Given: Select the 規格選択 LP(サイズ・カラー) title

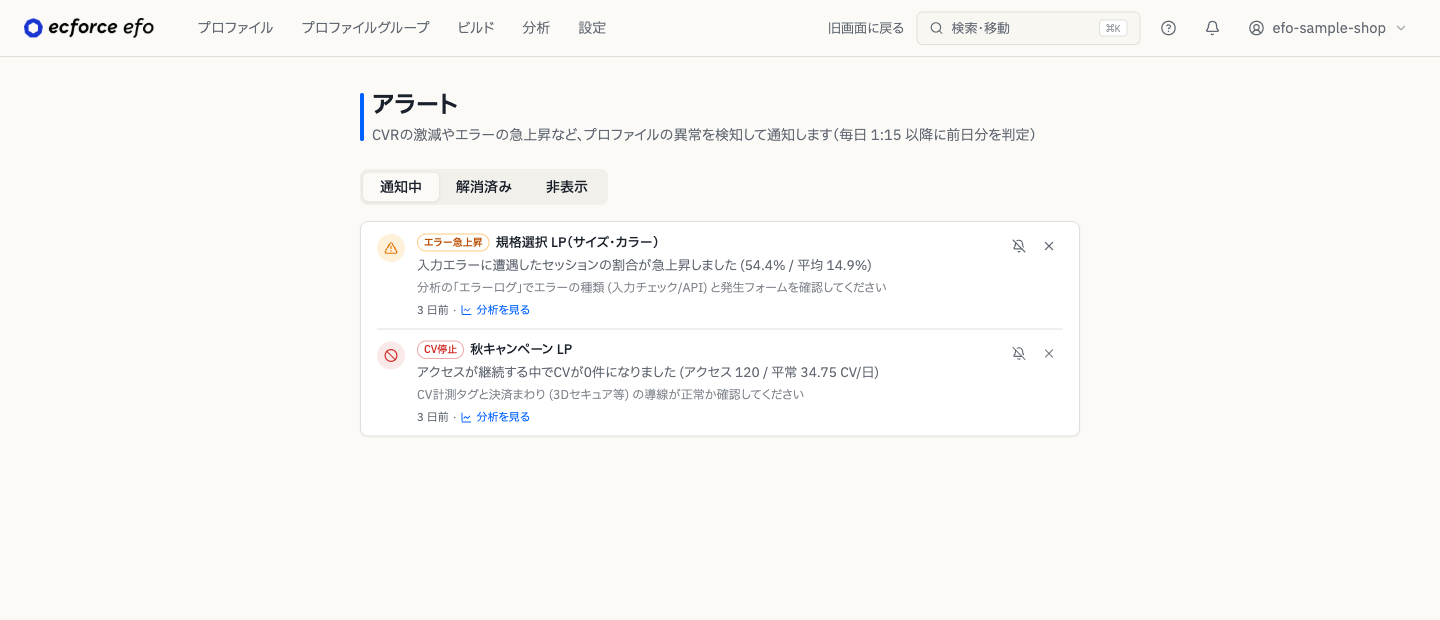Looking at the screenshot, I should tap(577, 242).
